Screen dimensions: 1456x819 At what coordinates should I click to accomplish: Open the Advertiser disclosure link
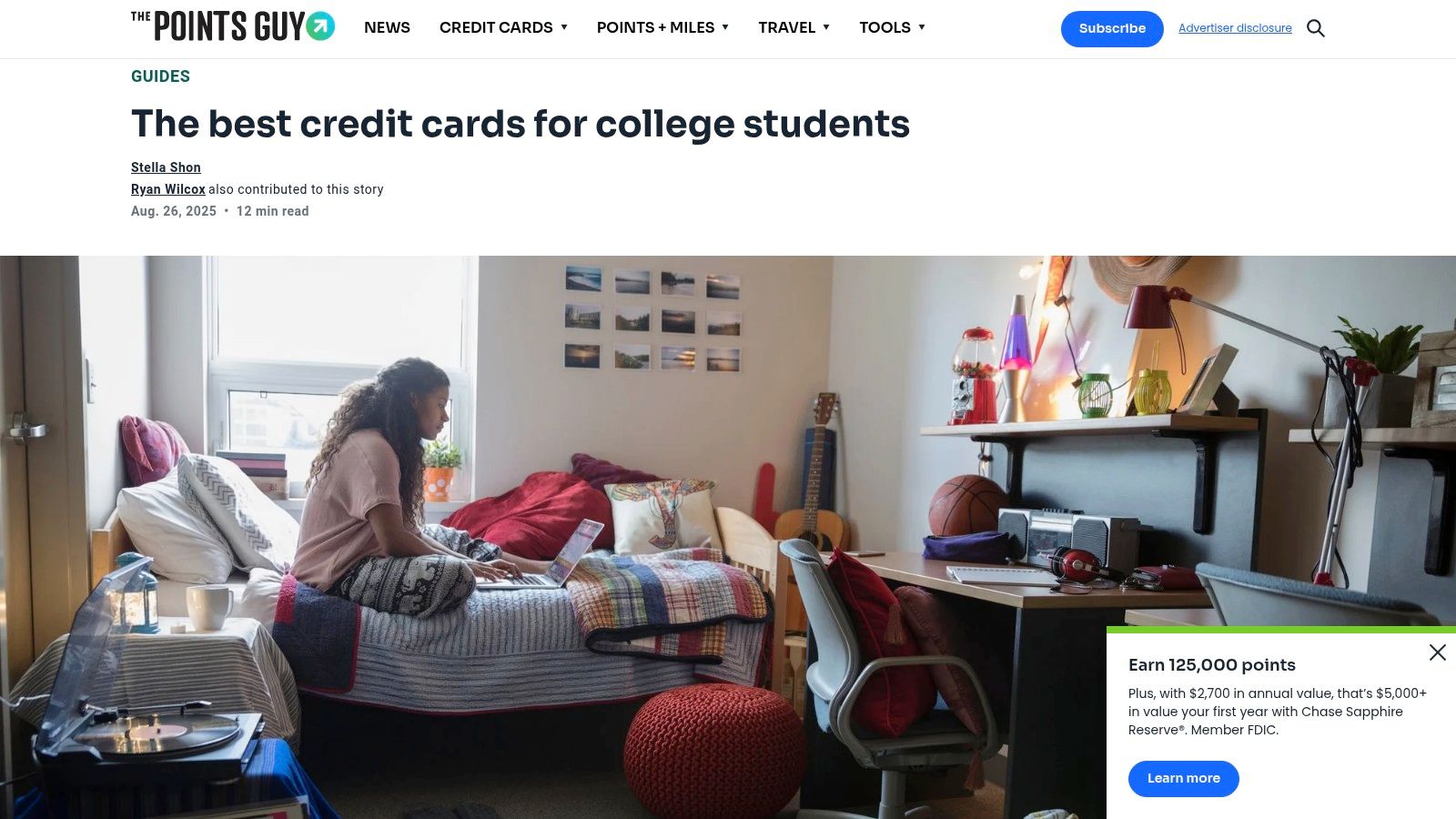coord(1235,28)
